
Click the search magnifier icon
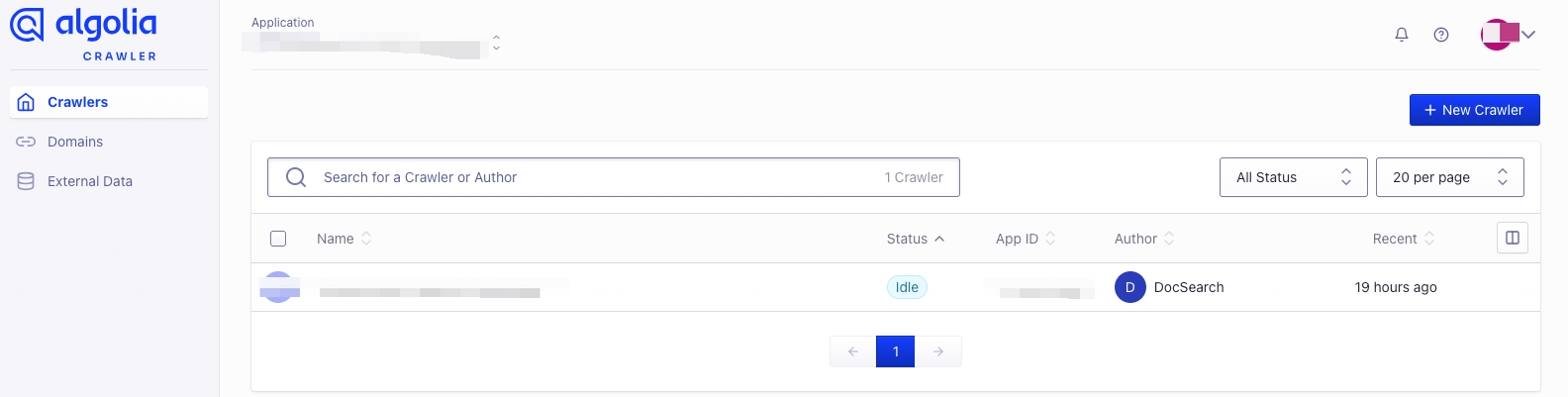pos(296,177)
